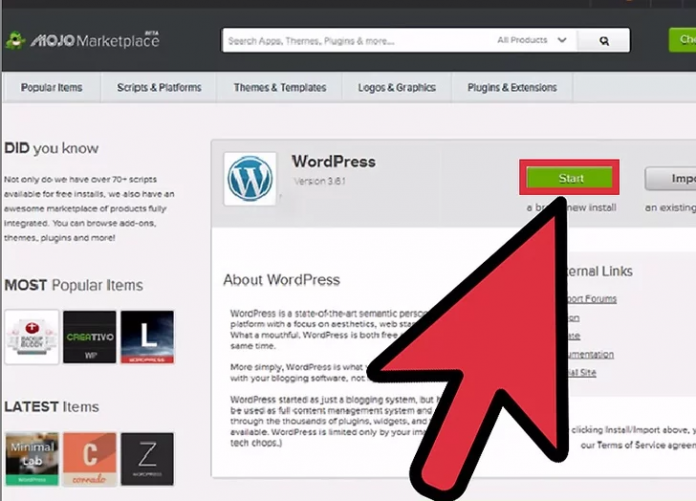Click the magnifying glass search button

(604, 41)
